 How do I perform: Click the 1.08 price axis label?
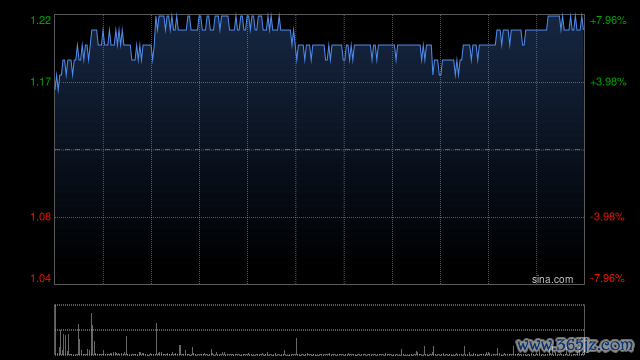click(41, 217)
